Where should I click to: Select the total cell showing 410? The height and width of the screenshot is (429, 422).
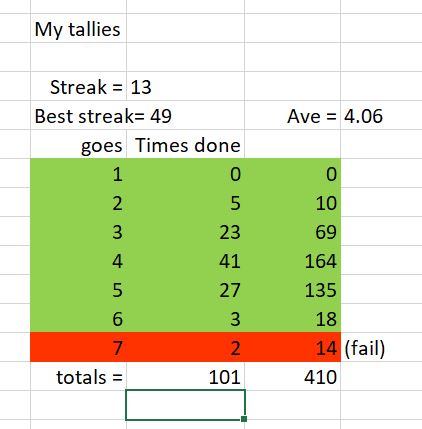point(293,376)
